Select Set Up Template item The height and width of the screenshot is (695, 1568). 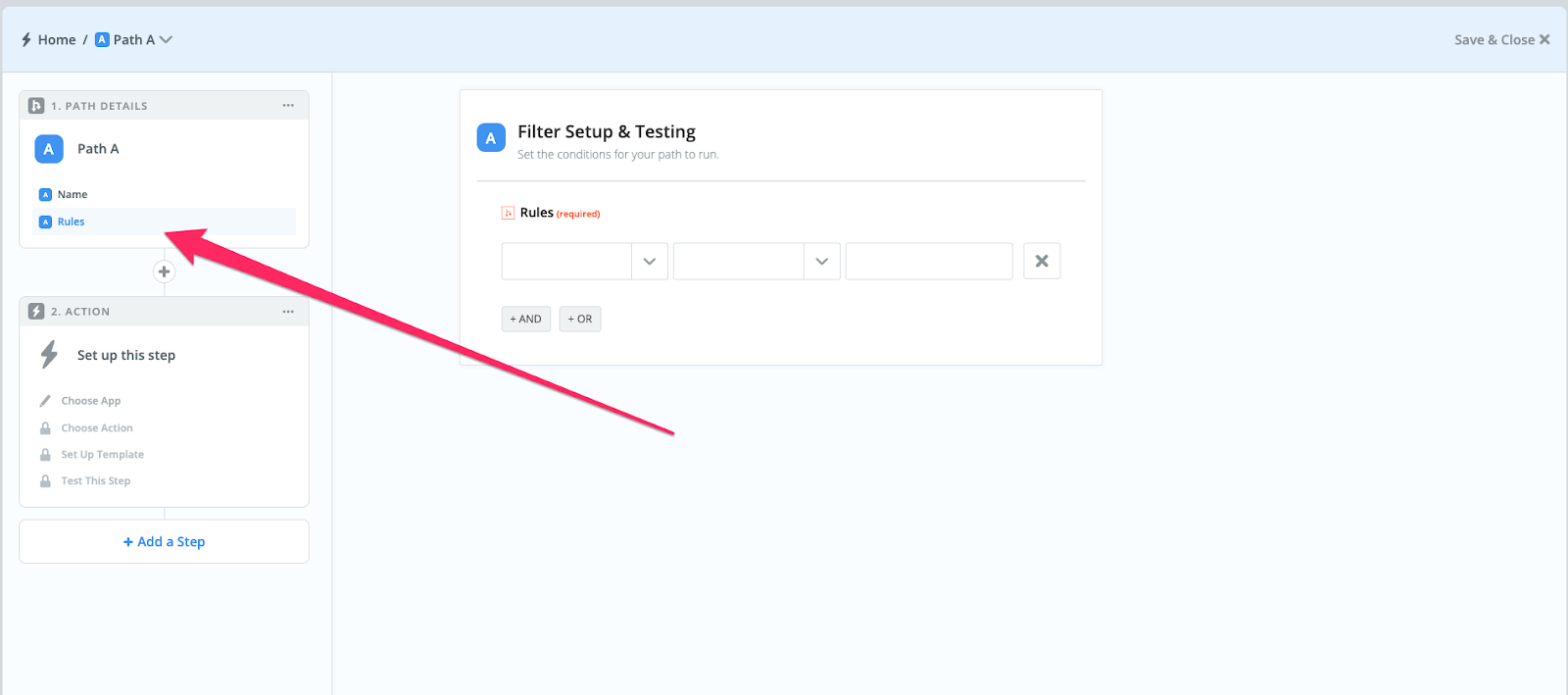(x=103, y=455)
